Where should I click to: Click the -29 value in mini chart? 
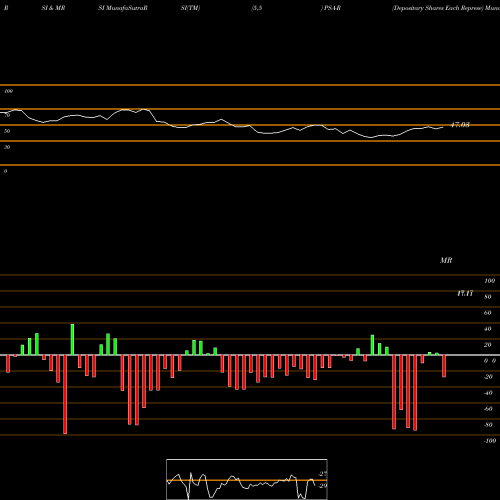tap(323, 486)
